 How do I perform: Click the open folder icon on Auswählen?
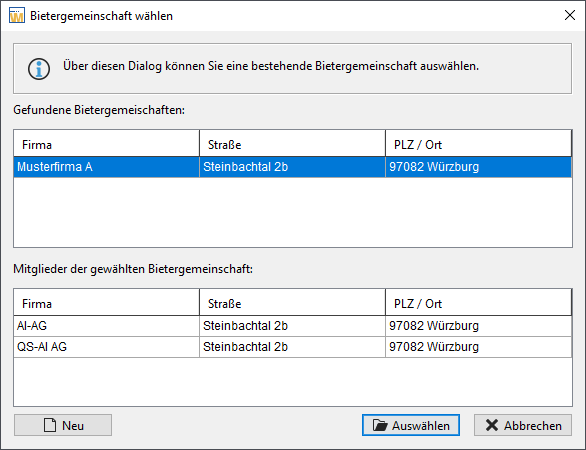tap(380, 425)
